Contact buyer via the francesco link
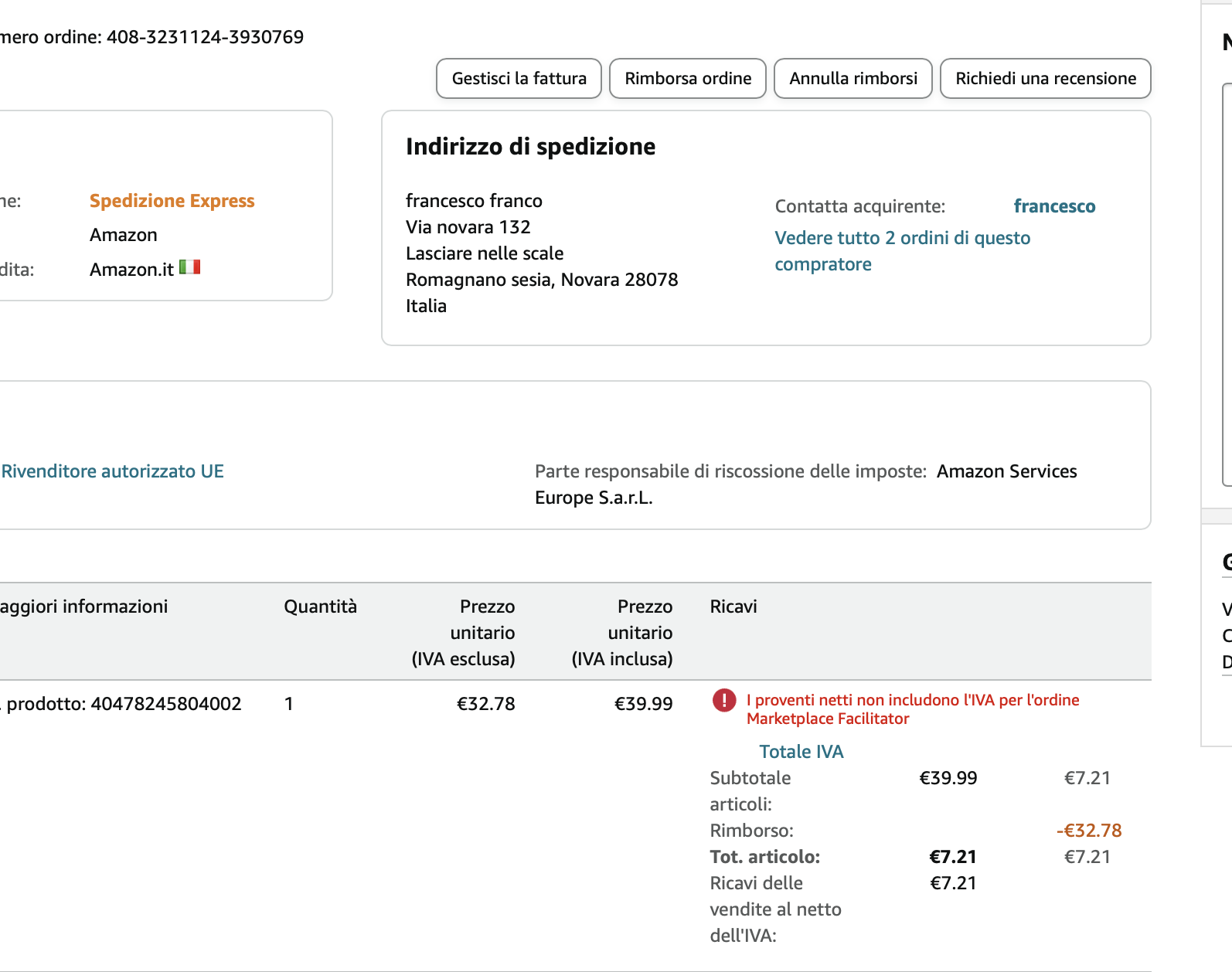 click(1054, 206)
